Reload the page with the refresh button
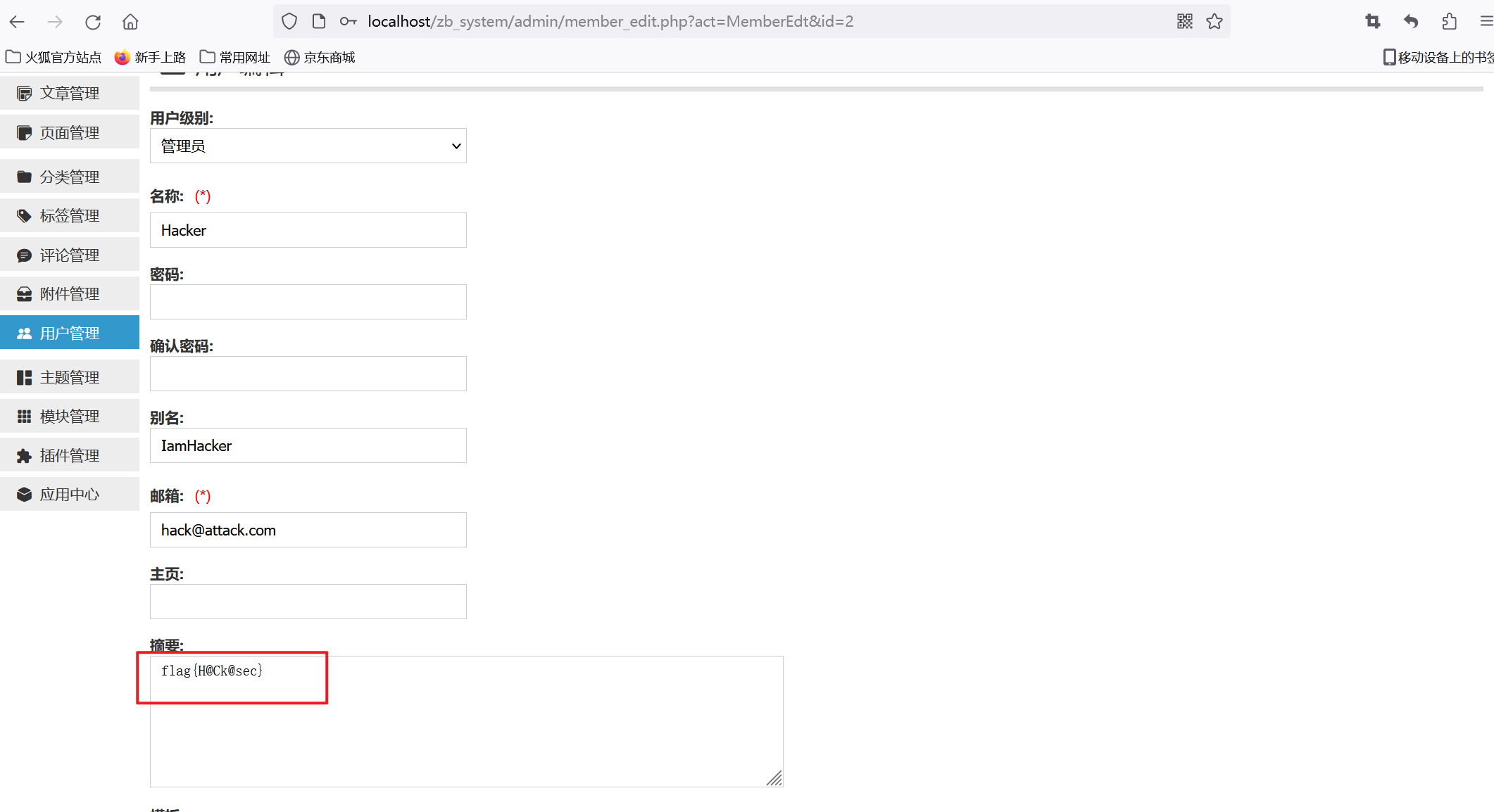 pyautogui.click(x=92, y=22)
